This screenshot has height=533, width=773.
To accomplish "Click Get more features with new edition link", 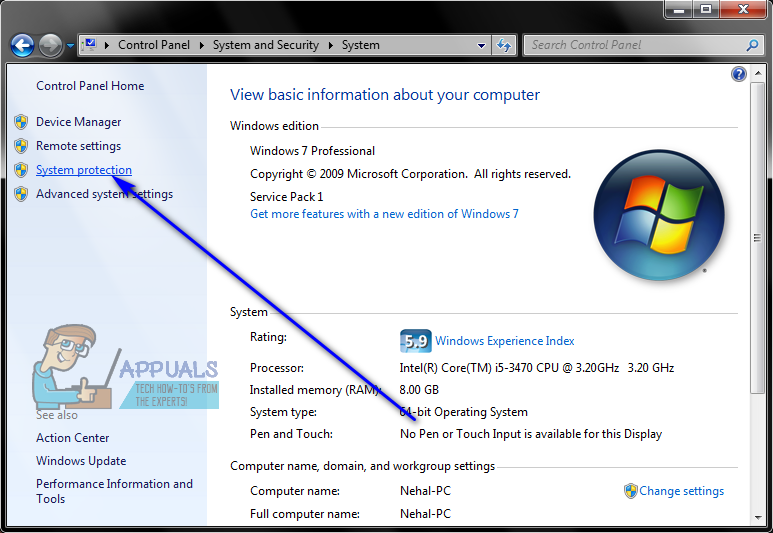I will tap(384, 214).
